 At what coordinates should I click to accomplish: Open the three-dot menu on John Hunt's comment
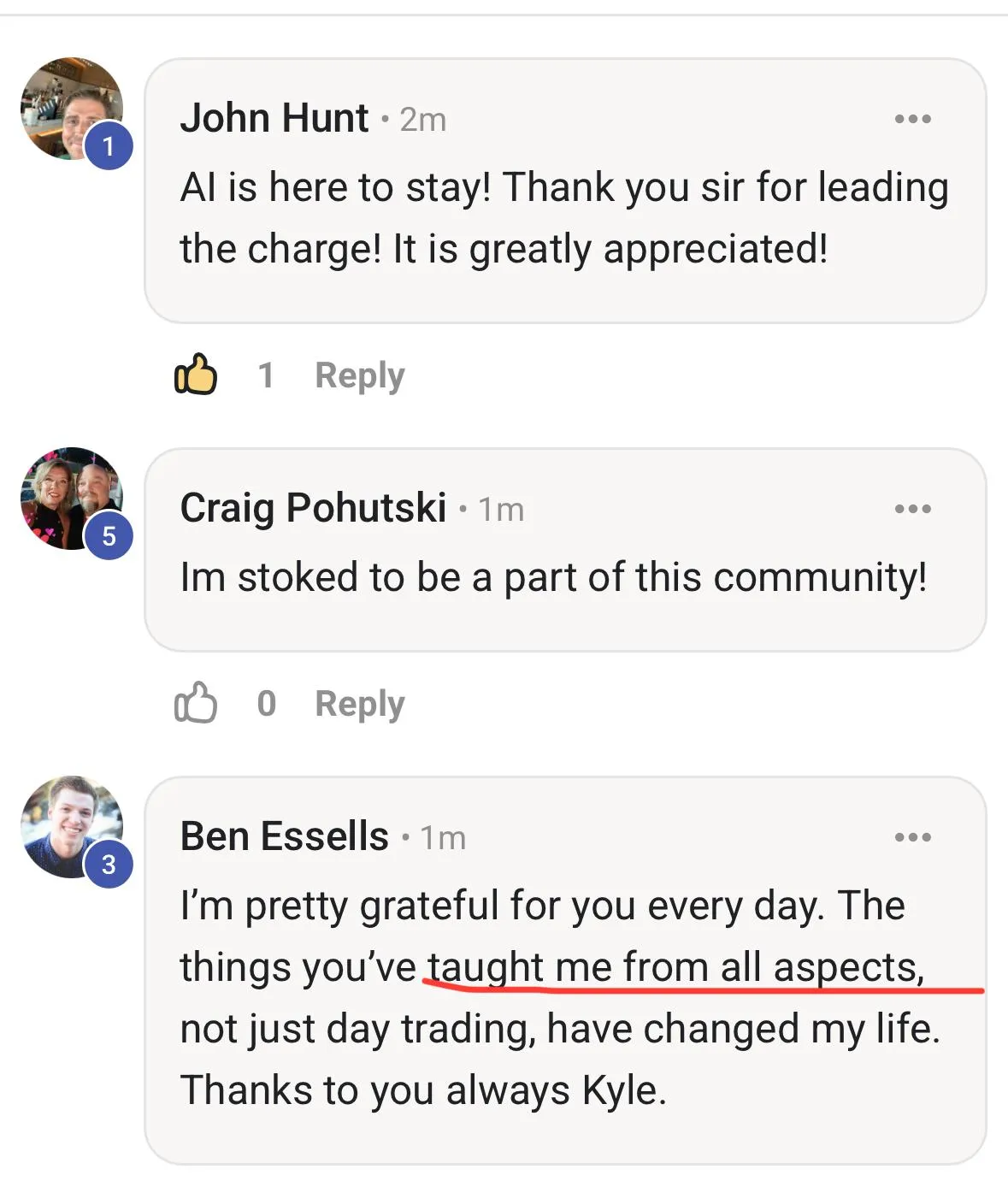[912, 119]
